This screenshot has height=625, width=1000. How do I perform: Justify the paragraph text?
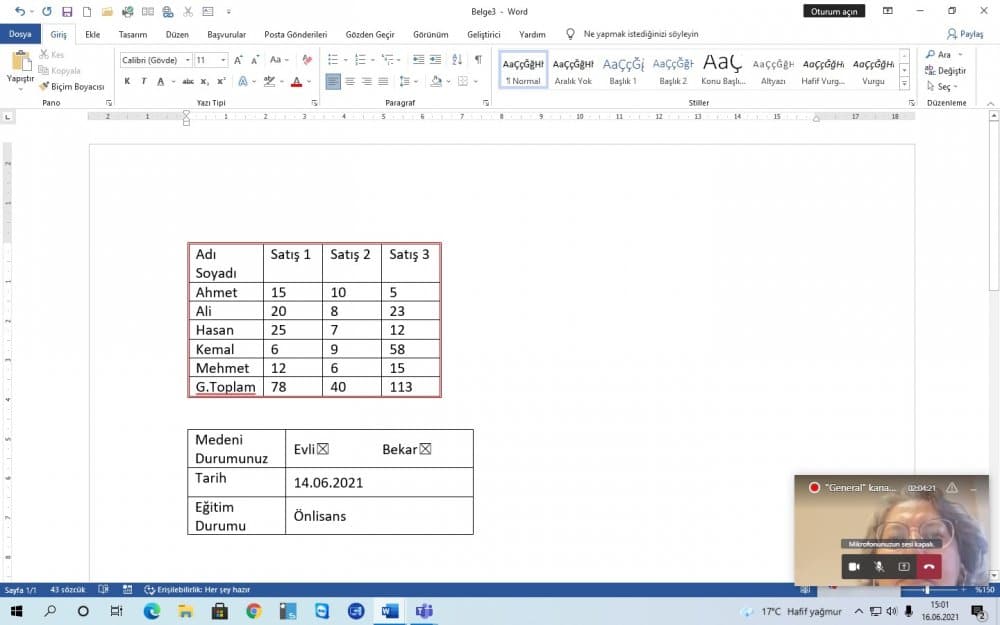point(383,81)
